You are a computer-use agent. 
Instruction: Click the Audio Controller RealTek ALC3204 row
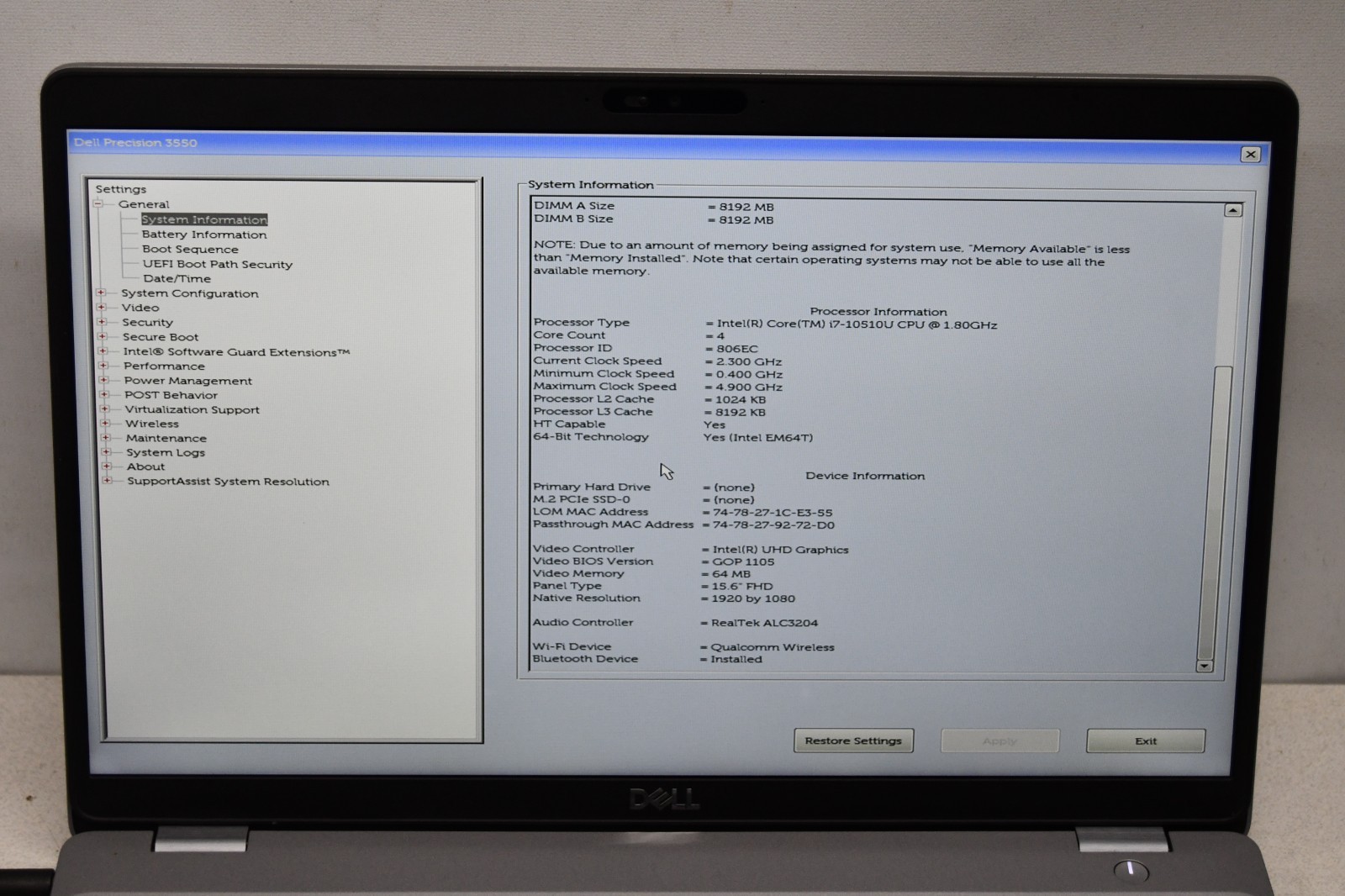(x=675, y=623)
